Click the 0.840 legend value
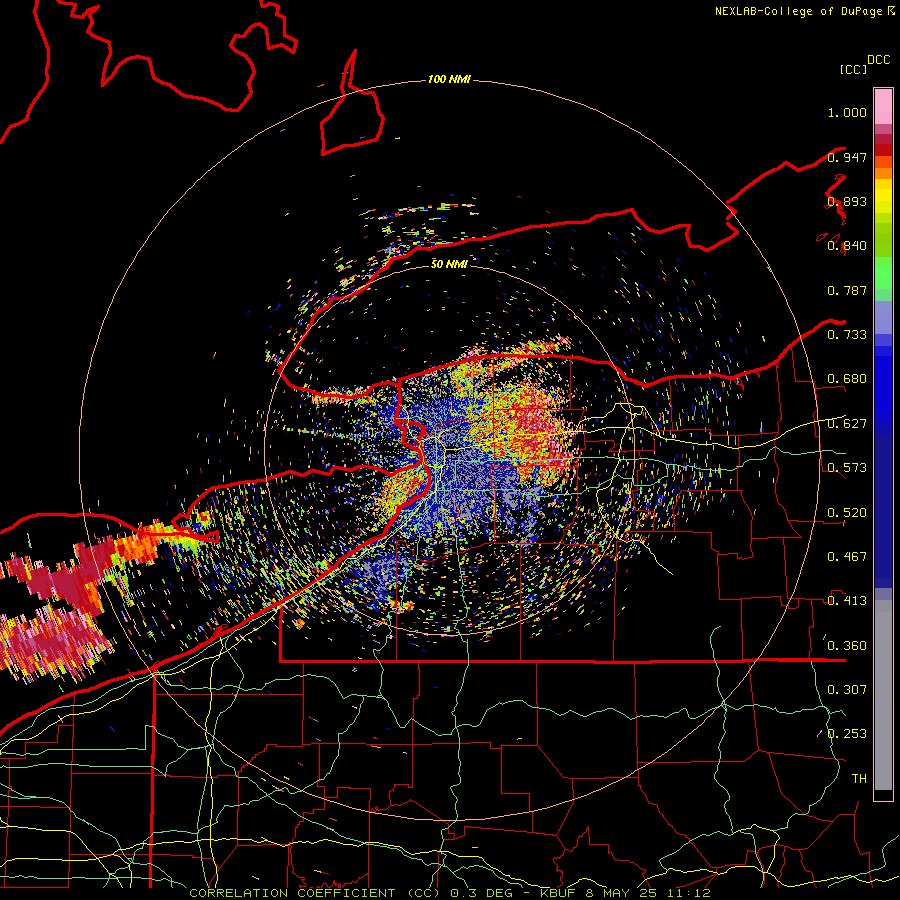Image resolution: width=900 pixels, height=900 pixels. tap(847, 246)
